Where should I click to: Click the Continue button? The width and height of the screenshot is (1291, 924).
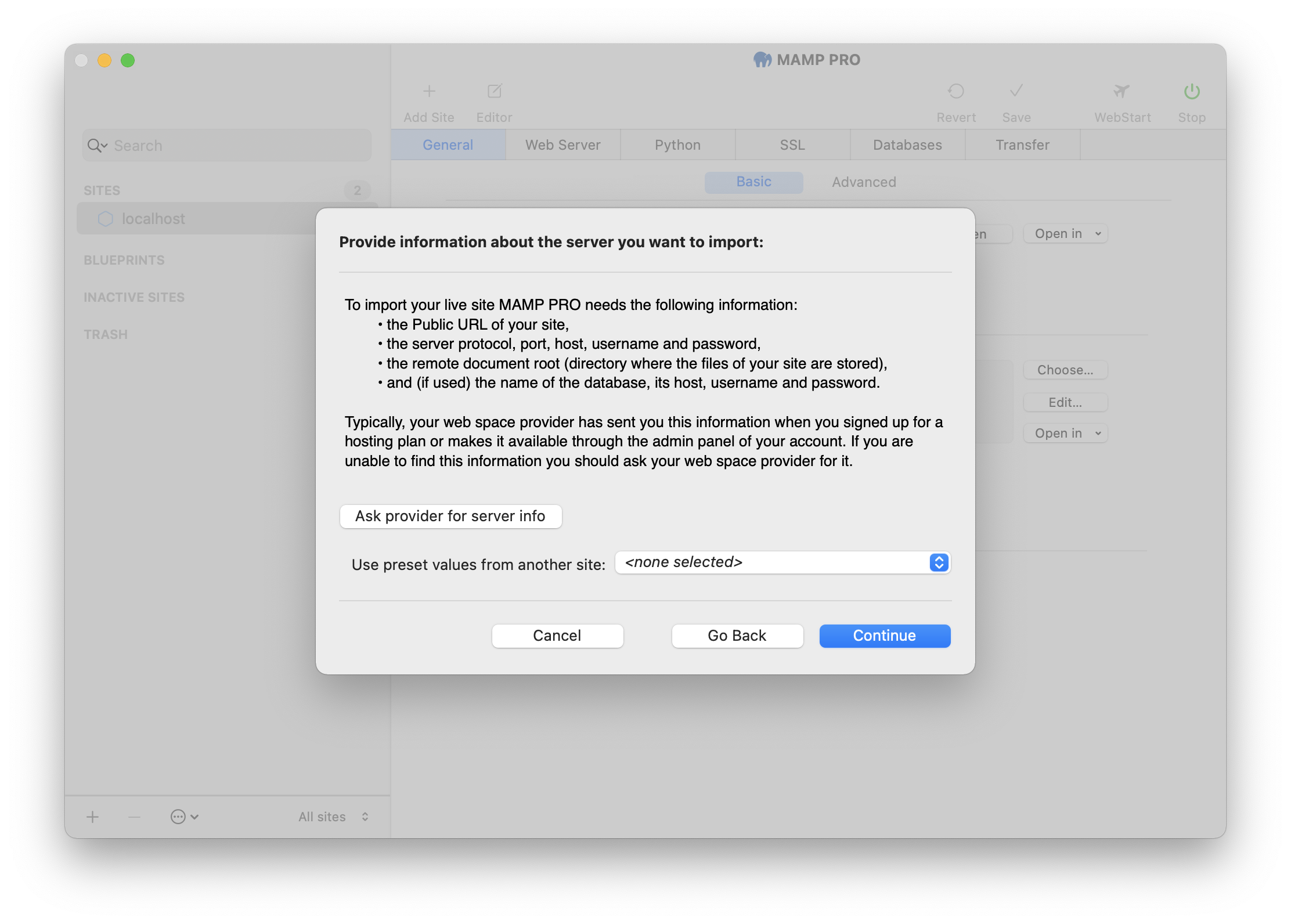(x=885, y=636)
